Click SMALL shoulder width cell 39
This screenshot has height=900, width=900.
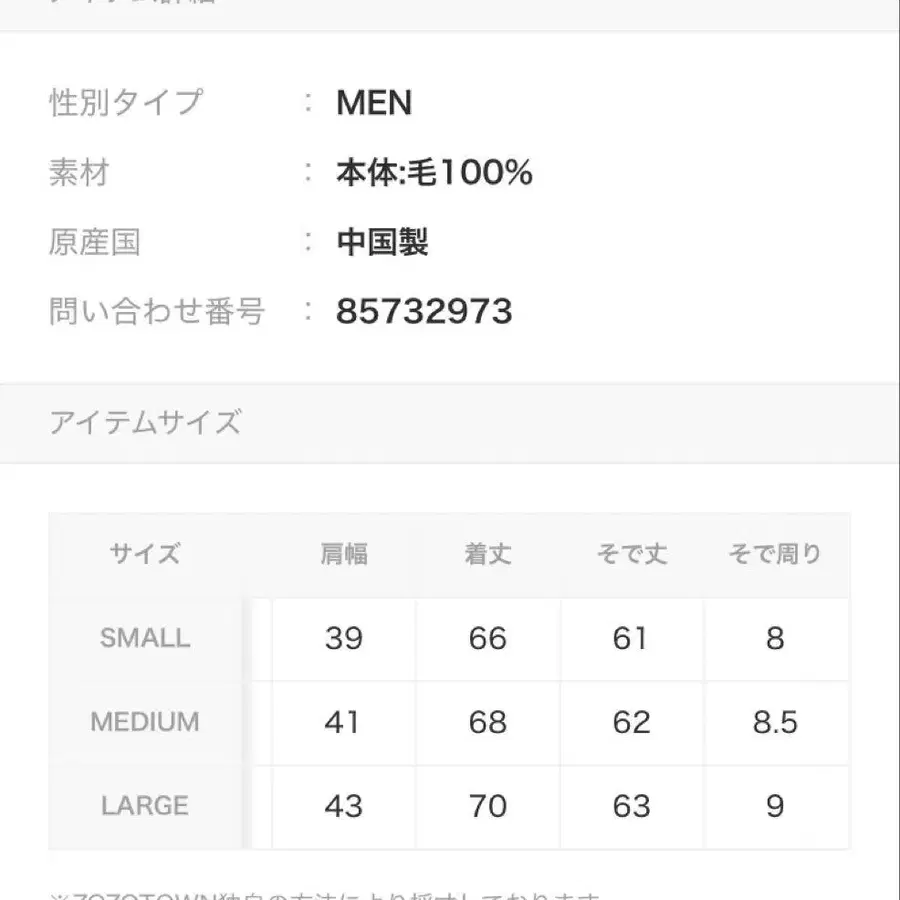click(344, 638)
